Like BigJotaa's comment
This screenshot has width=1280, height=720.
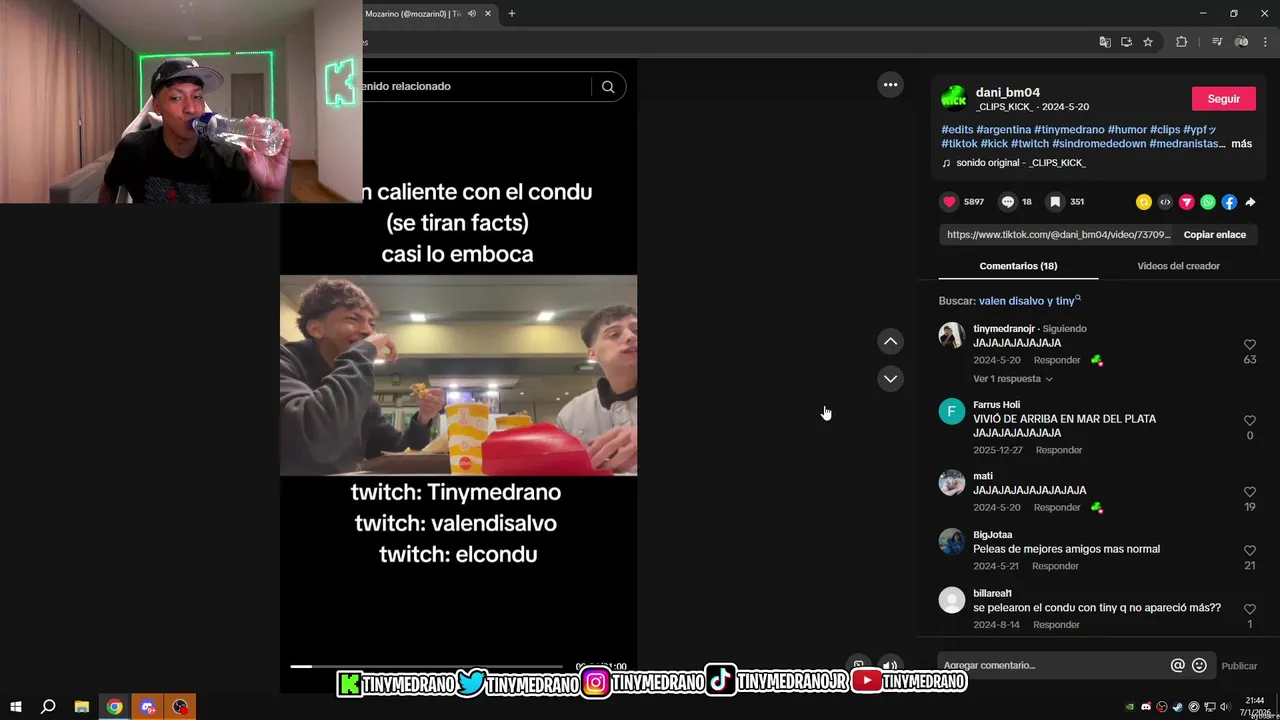(x=1249, y=551)
